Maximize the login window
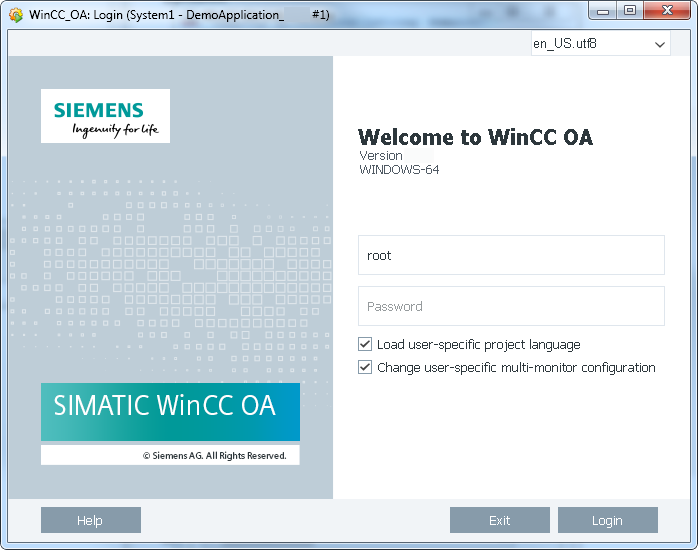The image size is (698, 550). click(630, 11)
